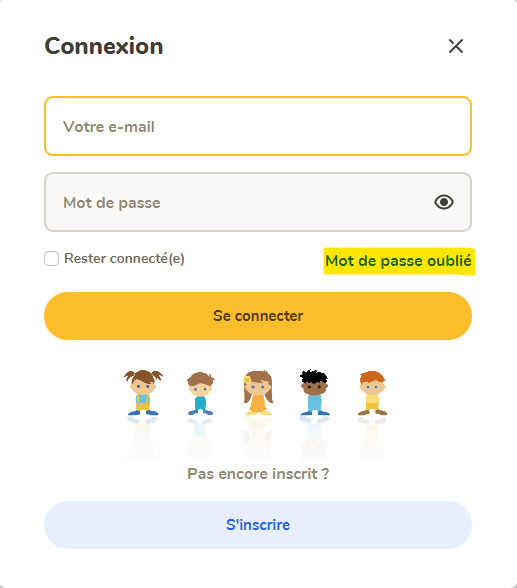Image resolution: width=517 pixels, height=588 pixels.
Task: Select the red-haired boy in yellow avatar
Action: pyautogui.click(x=372, y=393)
